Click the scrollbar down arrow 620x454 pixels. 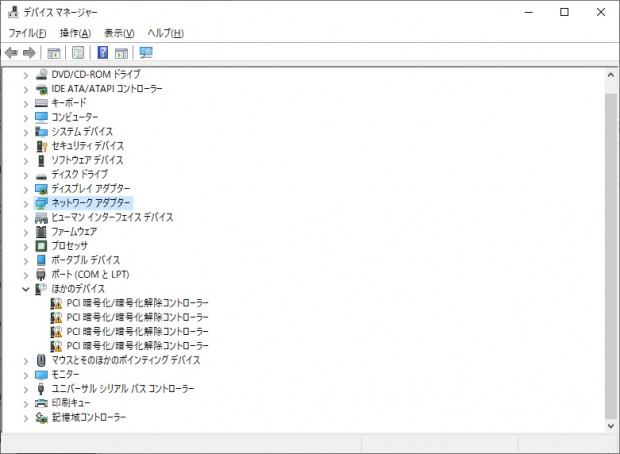611,426
